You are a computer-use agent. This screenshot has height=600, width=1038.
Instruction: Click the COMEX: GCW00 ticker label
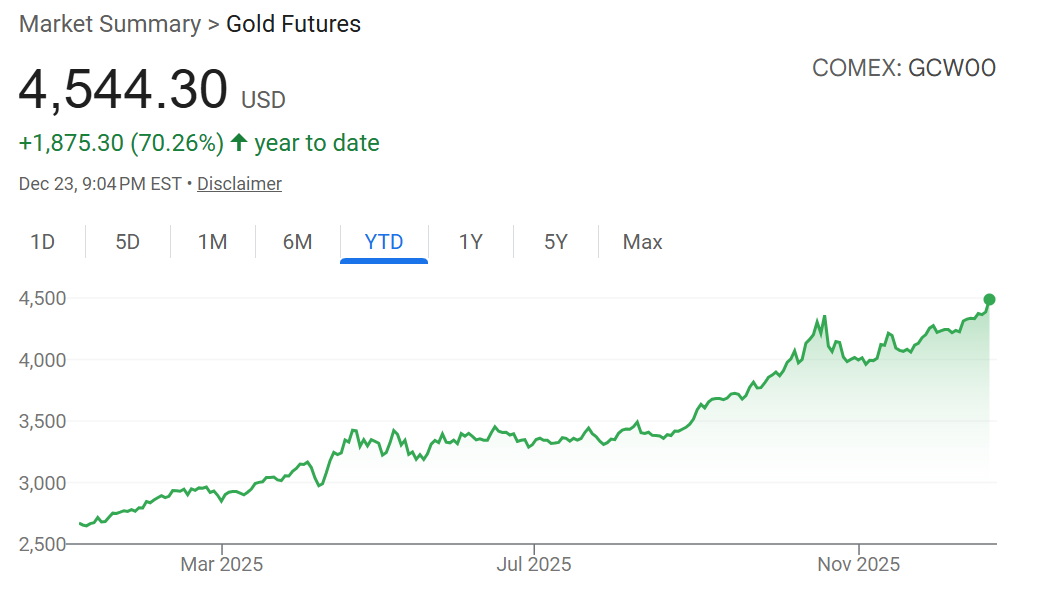coord(904,68)
